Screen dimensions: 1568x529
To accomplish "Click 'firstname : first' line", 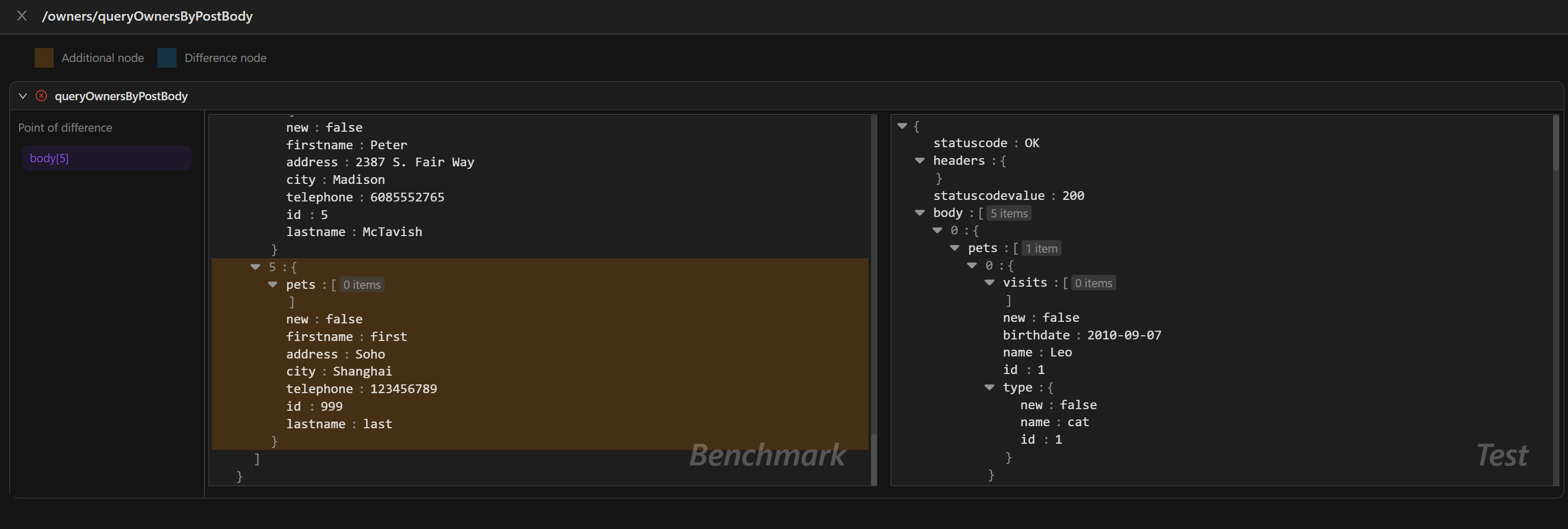I will click(x=346, y=337).
